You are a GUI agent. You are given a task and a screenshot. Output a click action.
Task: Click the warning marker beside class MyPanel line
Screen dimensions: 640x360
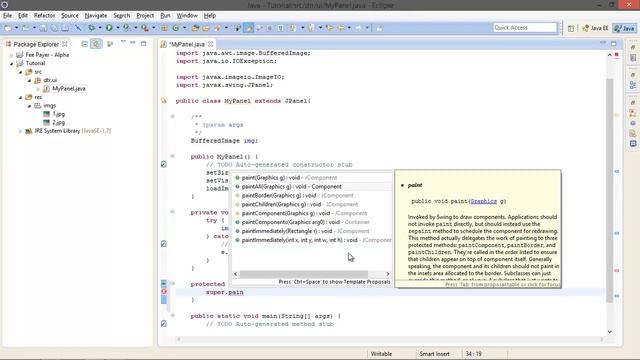tap(164, 100)
